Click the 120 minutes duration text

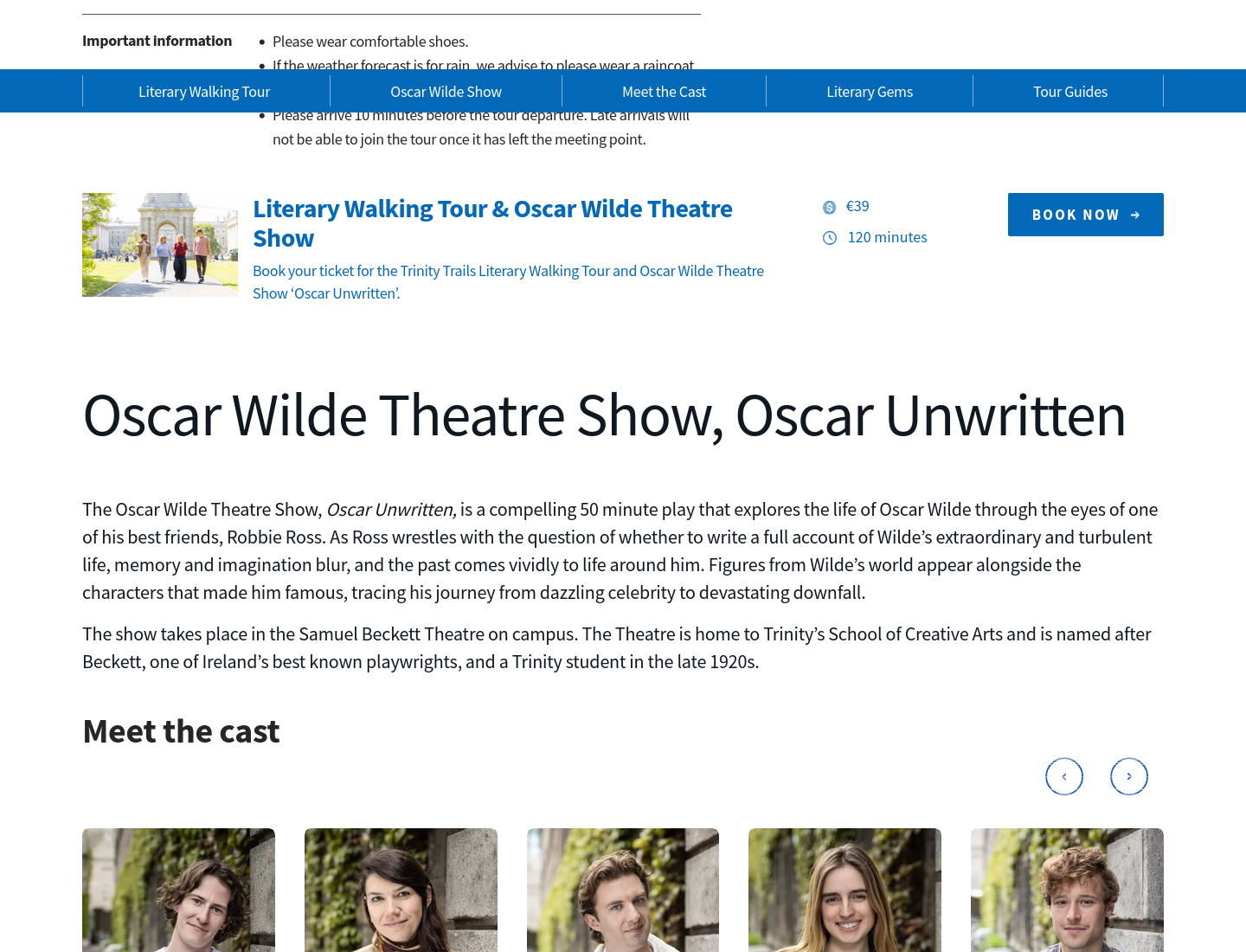click(887, 237)
